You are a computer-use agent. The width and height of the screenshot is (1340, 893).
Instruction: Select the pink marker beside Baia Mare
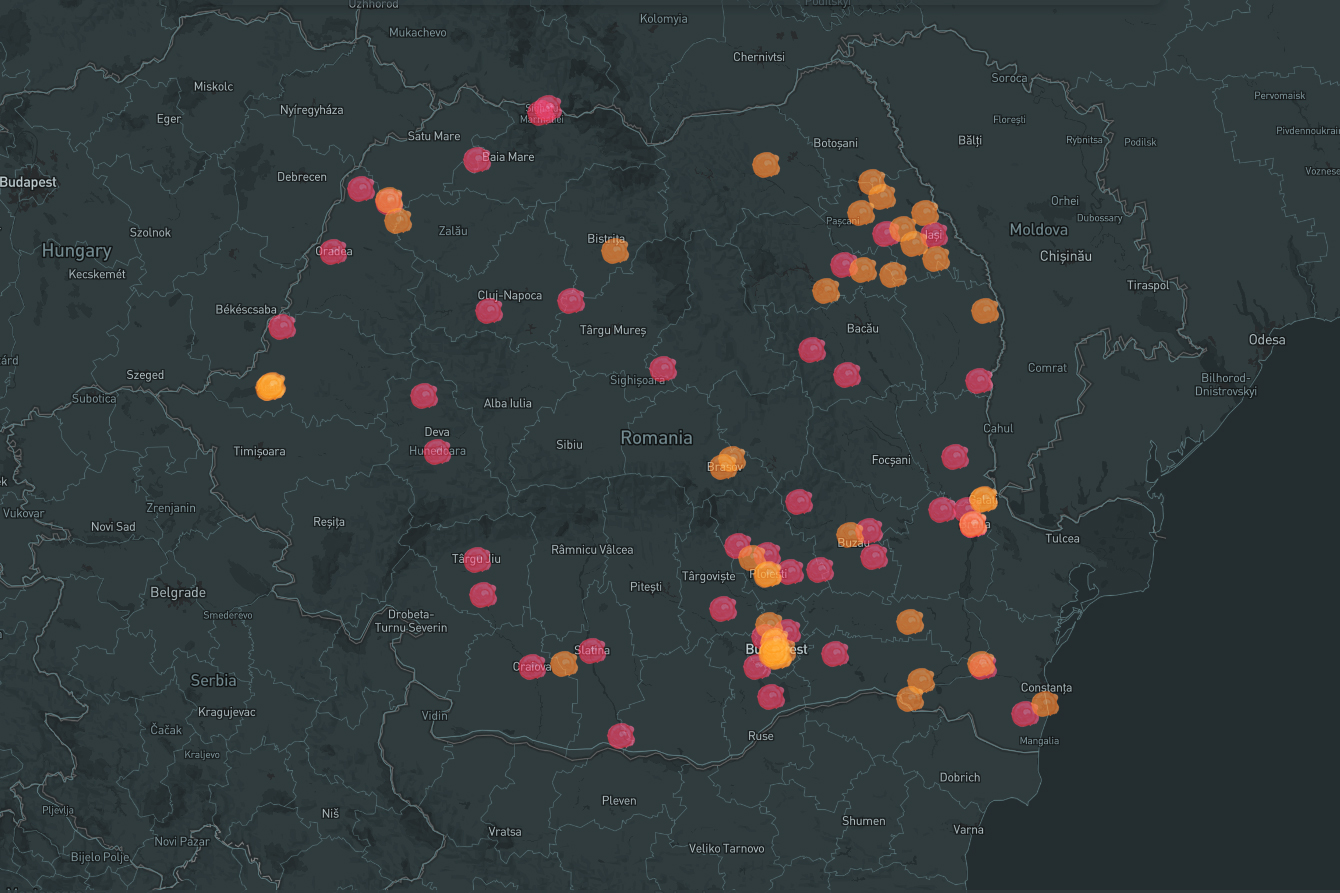tap(477, 160)
